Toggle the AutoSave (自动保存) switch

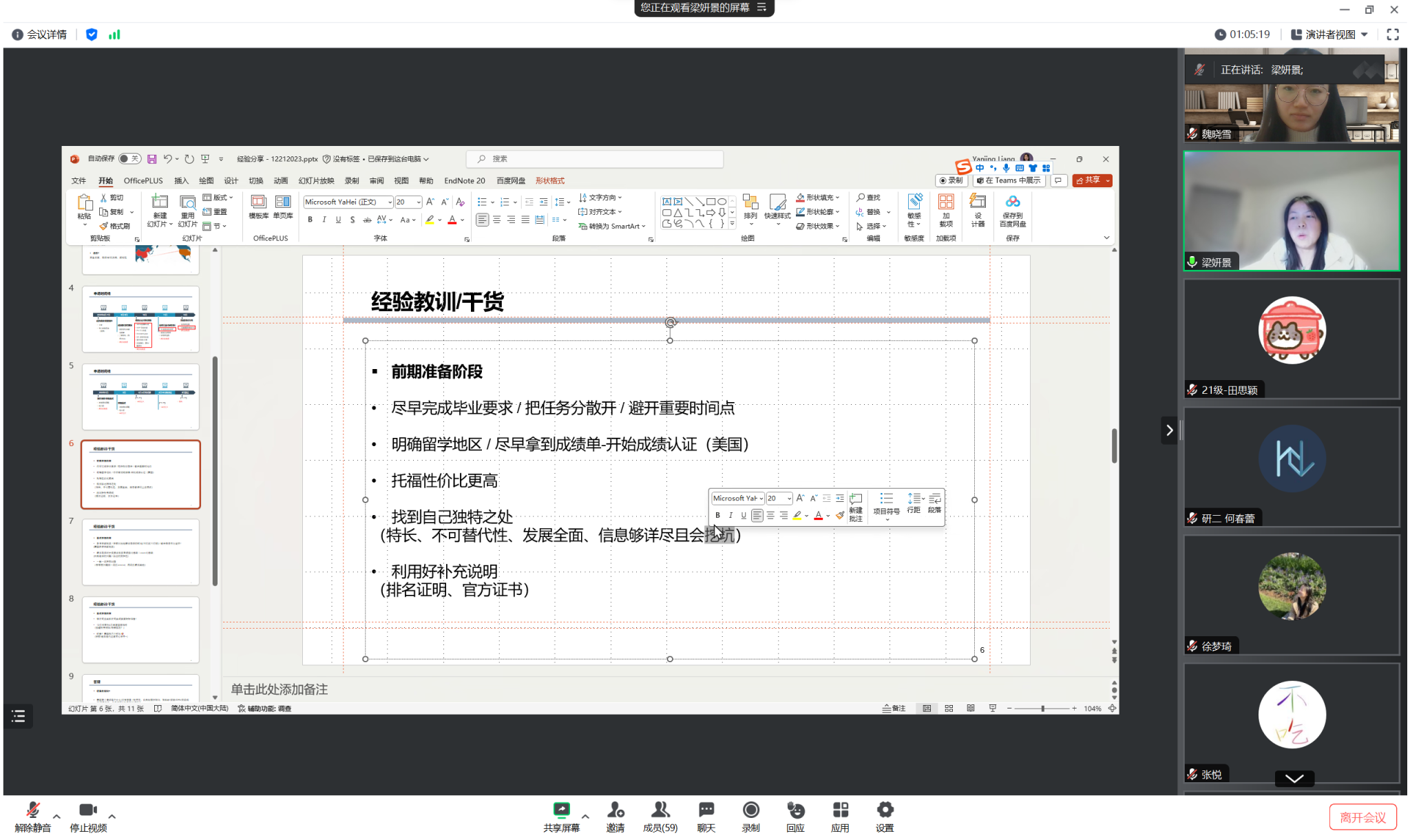coord(129,159)
